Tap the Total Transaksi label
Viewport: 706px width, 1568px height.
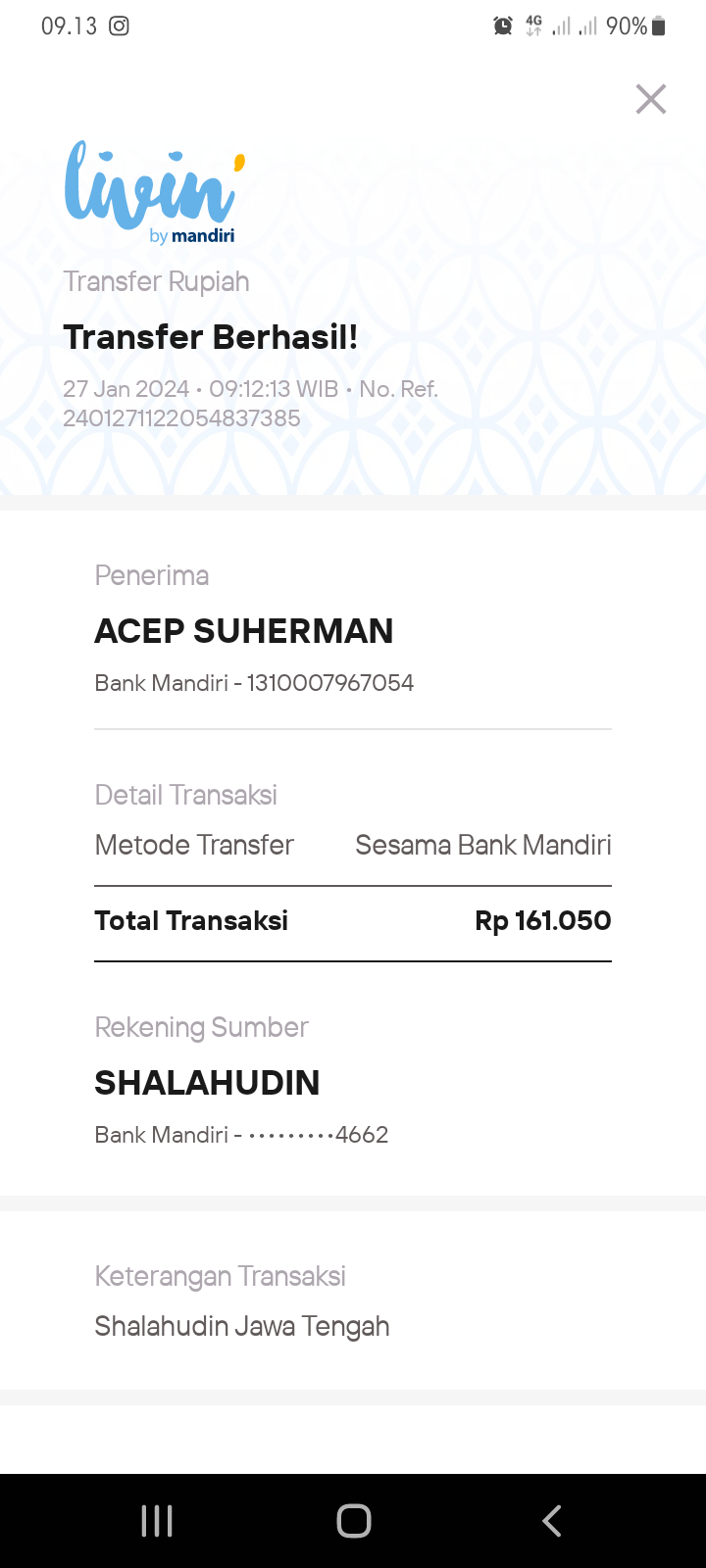tap(191, 921)
